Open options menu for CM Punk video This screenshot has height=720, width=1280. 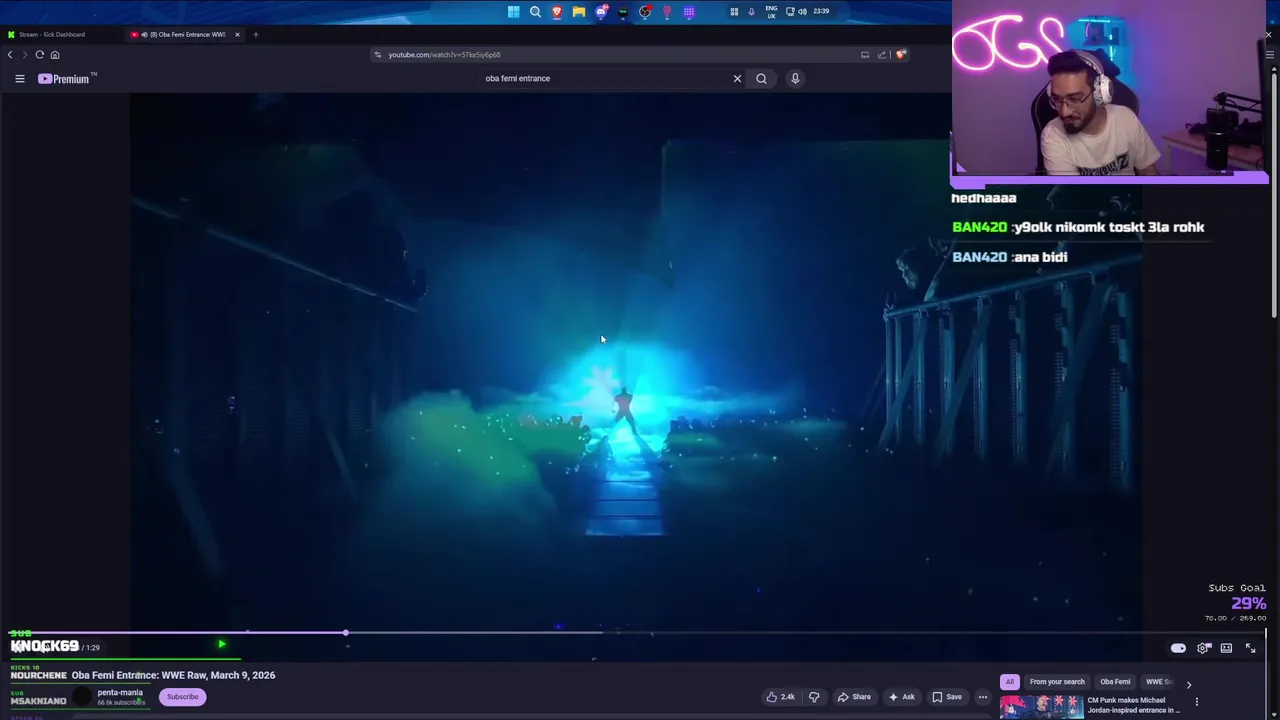click(x=1196, y=701)
